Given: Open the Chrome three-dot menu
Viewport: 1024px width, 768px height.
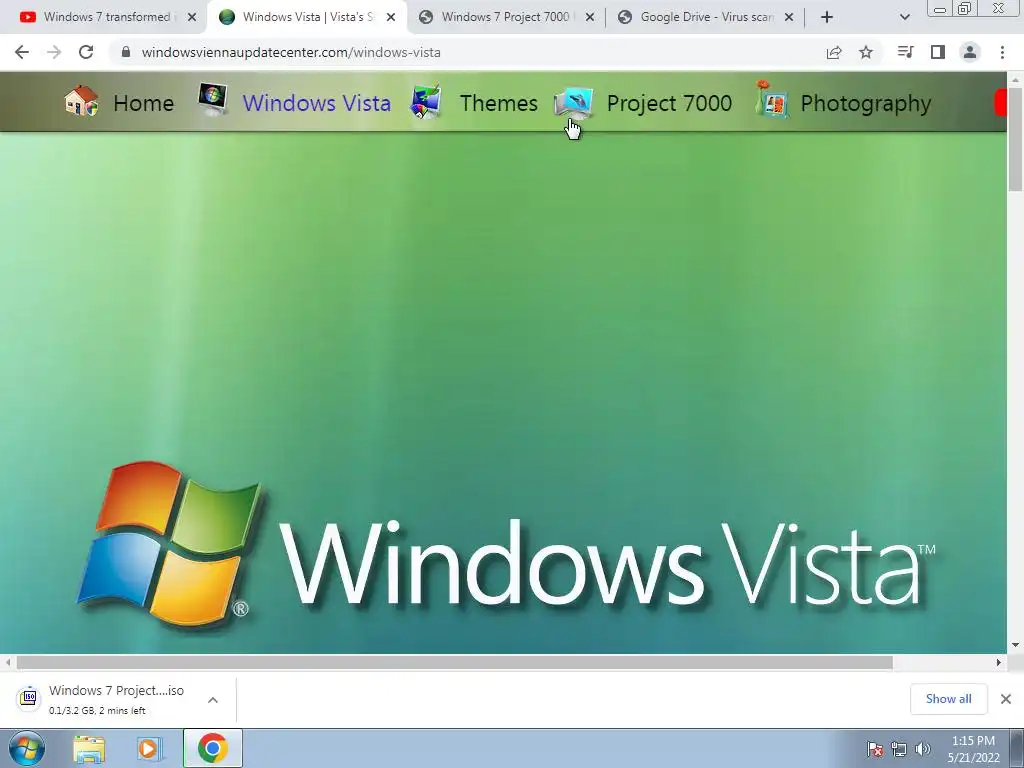Looking at the screenshot, I should (x=1002, y=52).
